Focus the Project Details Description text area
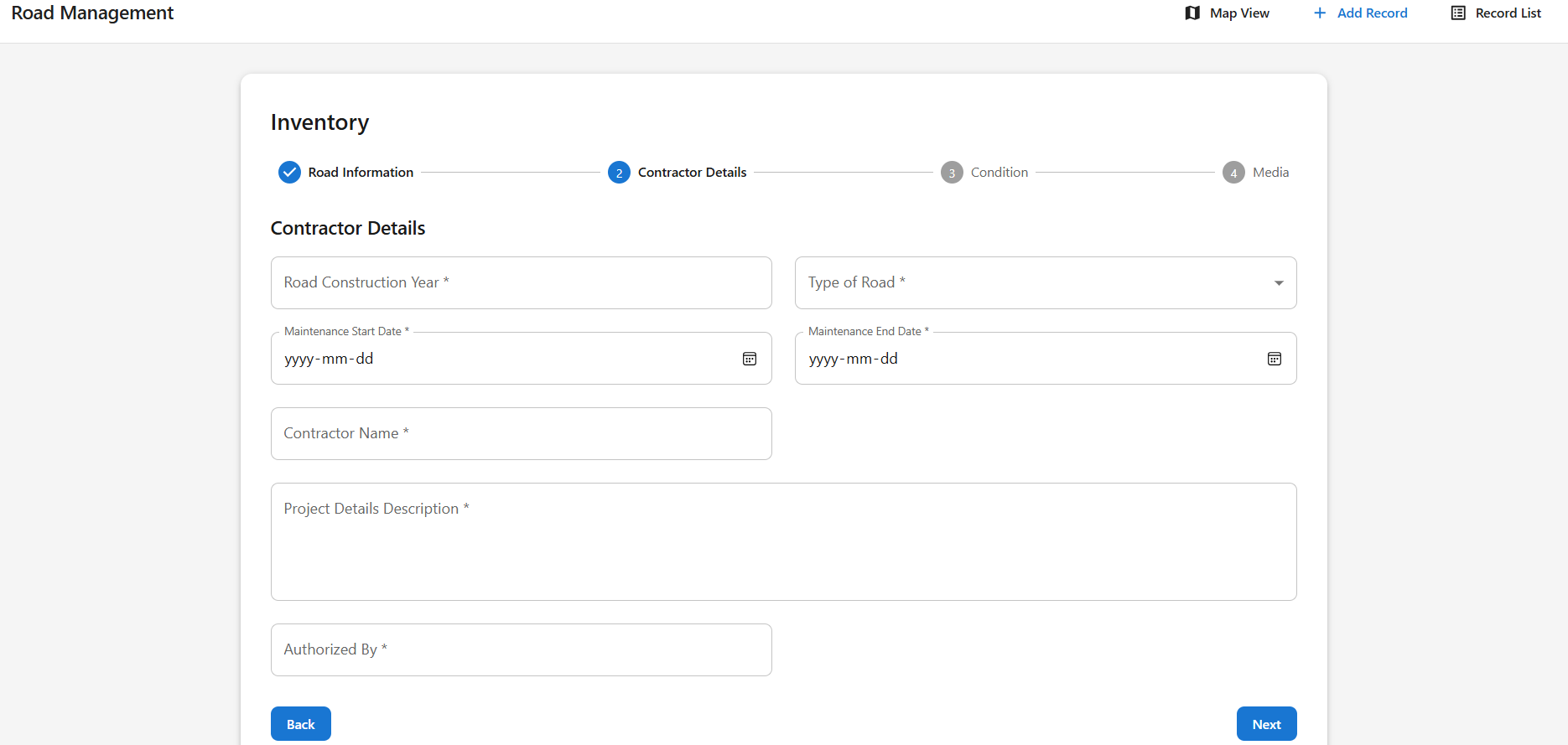 pyautogui.click(x=784, y=542)
